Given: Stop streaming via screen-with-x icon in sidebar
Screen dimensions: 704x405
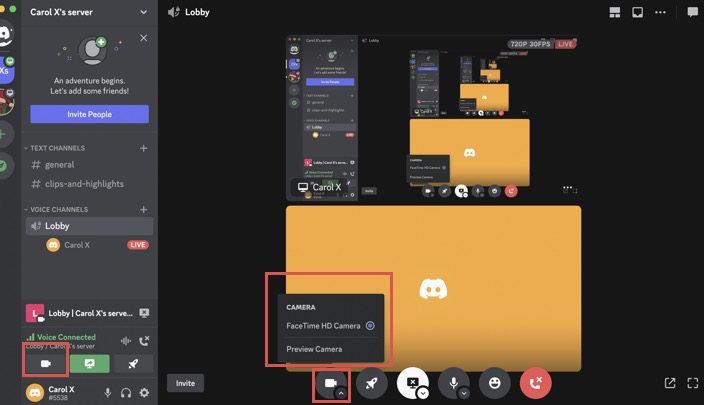Looking at the screenshot, I should click(144, 313).
